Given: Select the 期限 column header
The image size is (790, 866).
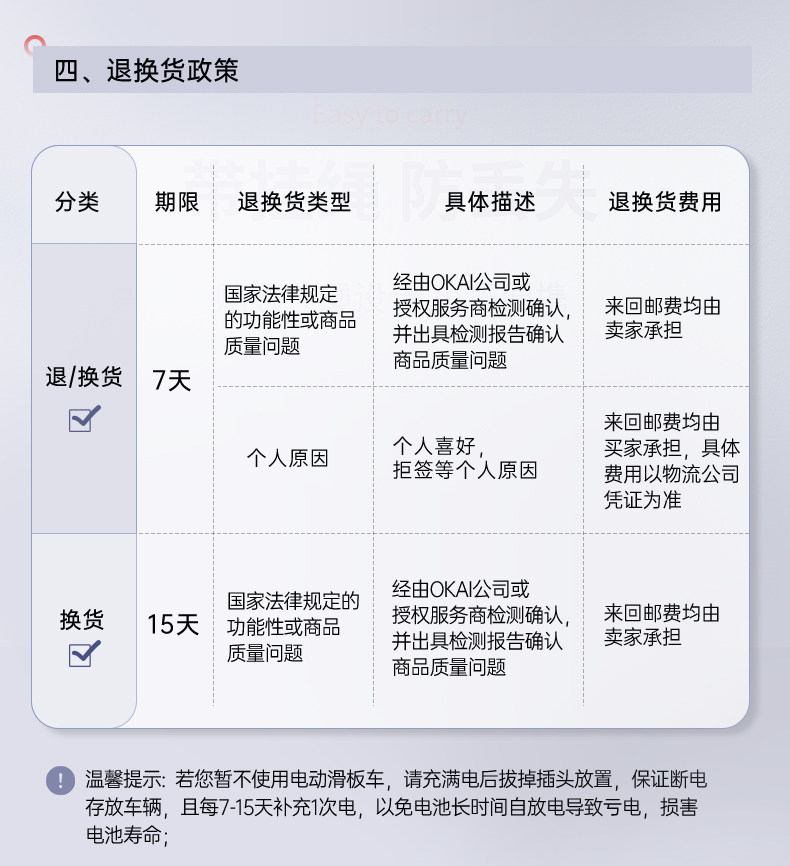Looking at the screenshot, I should [x=176, y=202].
